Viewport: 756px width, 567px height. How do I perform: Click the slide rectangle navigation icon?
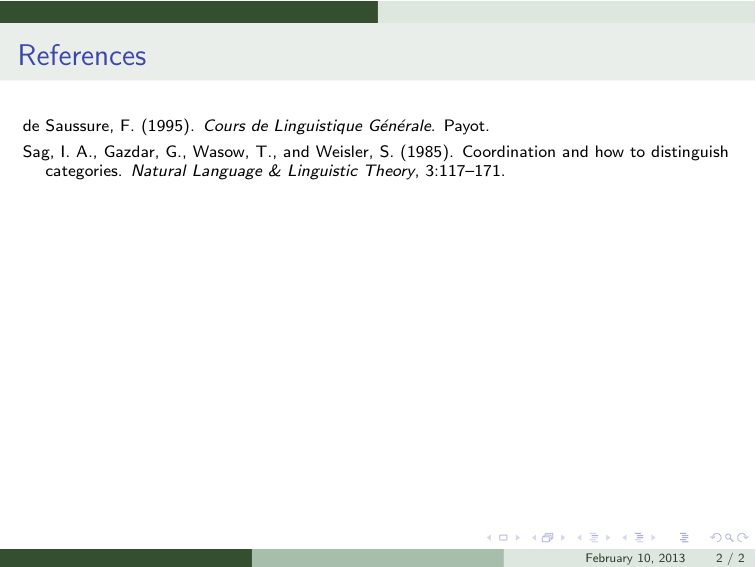pos(503,538)
